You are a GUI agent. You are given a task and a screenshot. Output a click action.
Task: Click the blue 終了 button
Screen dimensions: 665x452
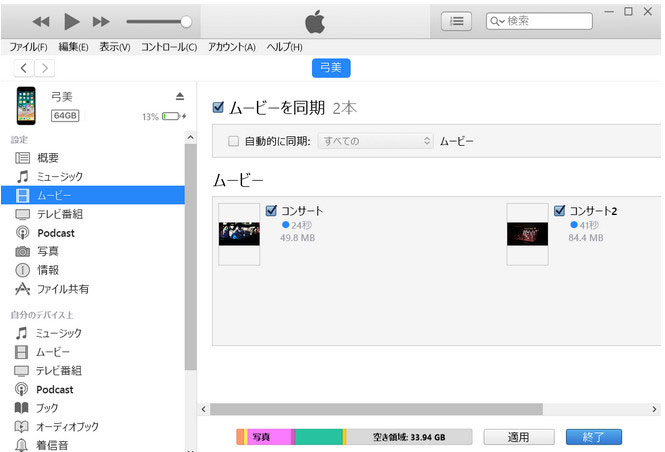[x=593, y=437]
